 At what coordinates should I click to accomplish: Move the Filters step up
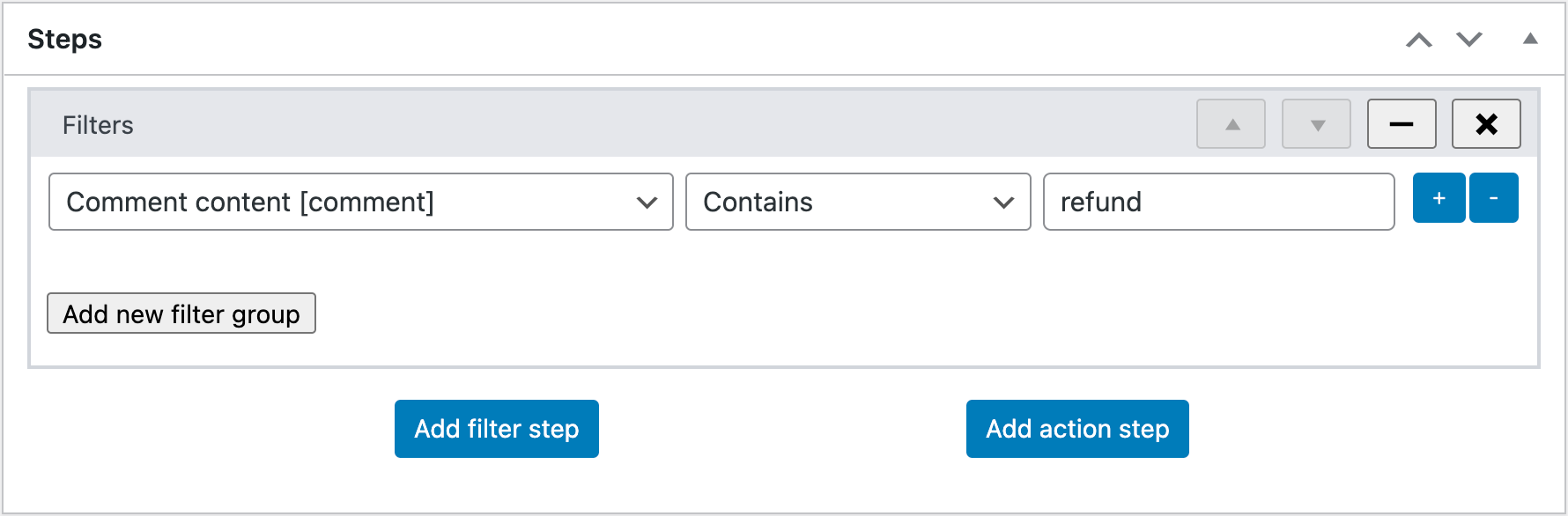(1231, 124)
